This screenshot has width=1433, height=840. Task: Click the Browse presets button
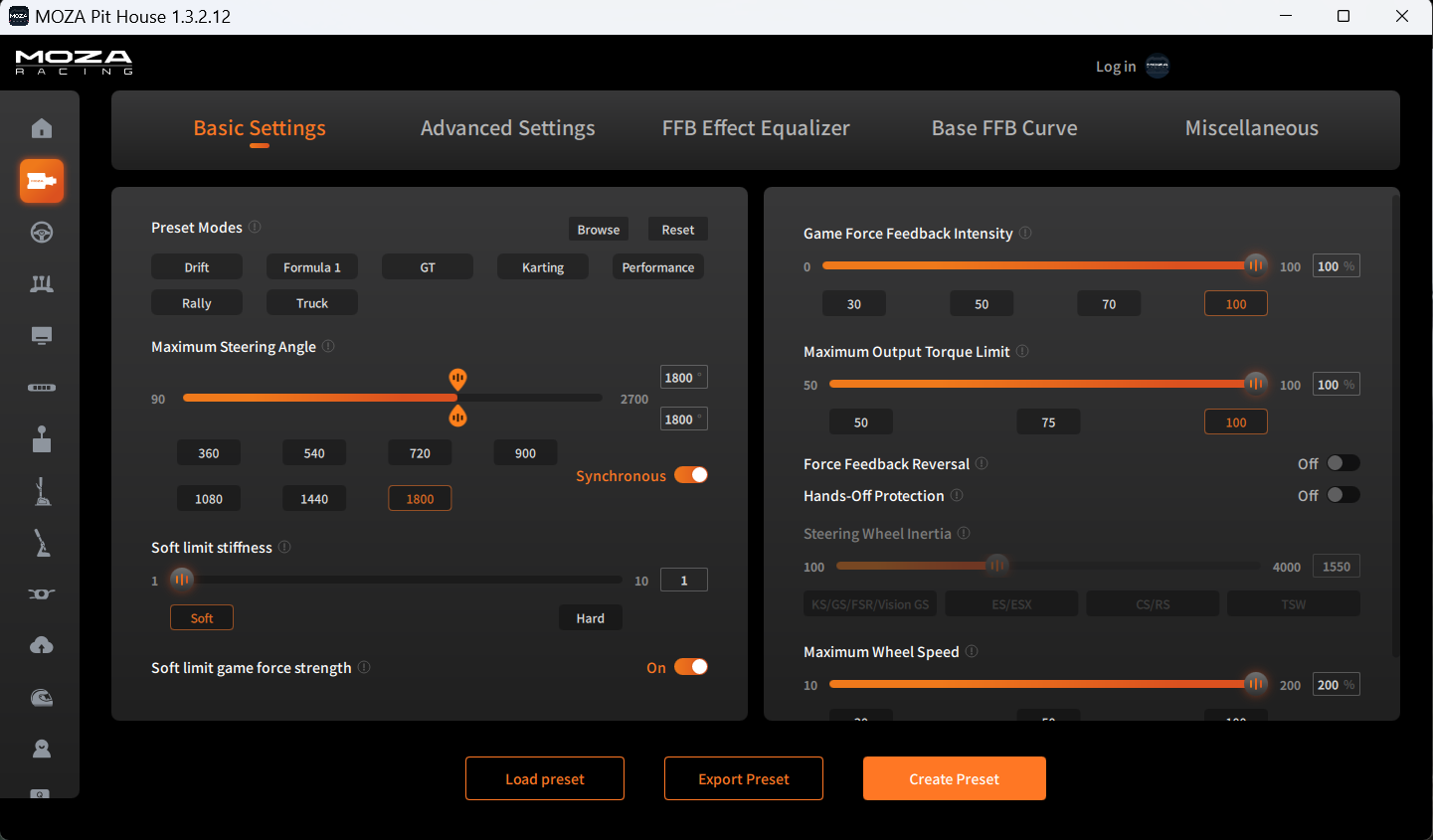tap(599, 230)
